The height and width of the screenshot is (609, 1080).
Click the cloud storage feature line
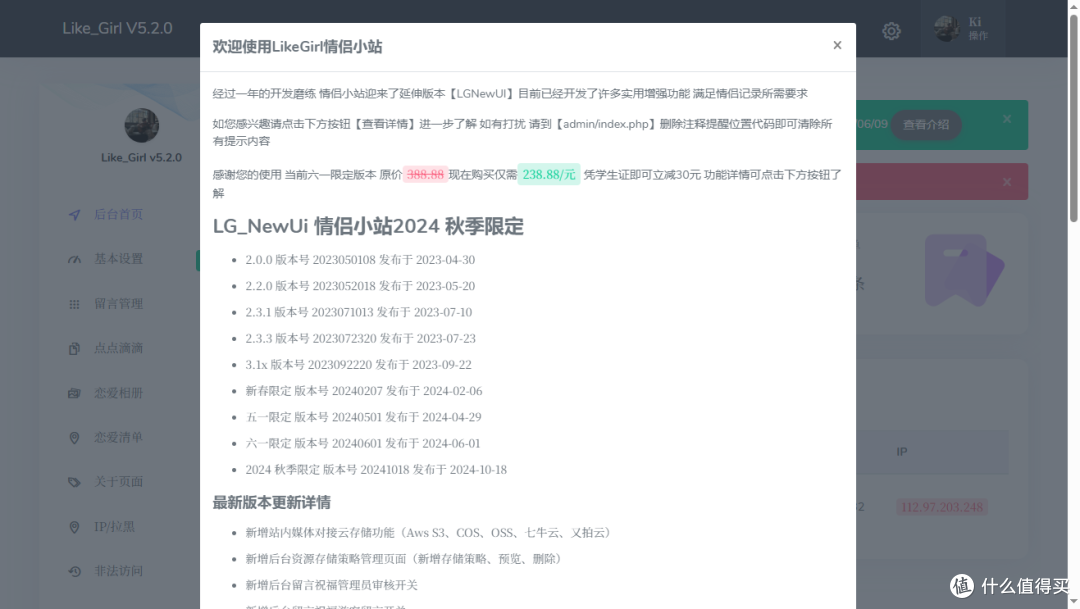pyautogui.click(x=430, y=533)
